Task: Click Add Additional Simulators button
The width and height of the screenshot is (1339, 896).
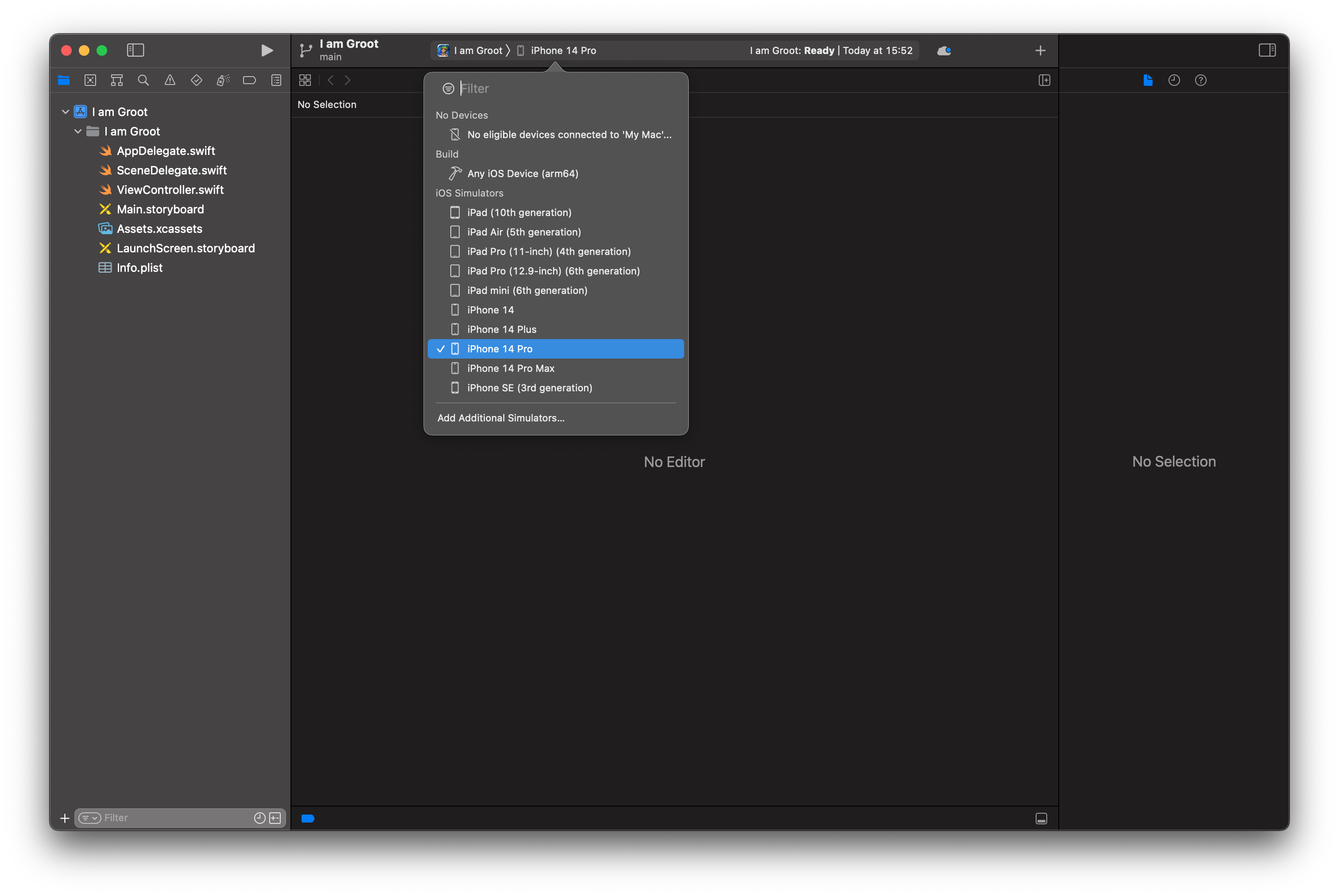Action: click(x=501, y=417)
